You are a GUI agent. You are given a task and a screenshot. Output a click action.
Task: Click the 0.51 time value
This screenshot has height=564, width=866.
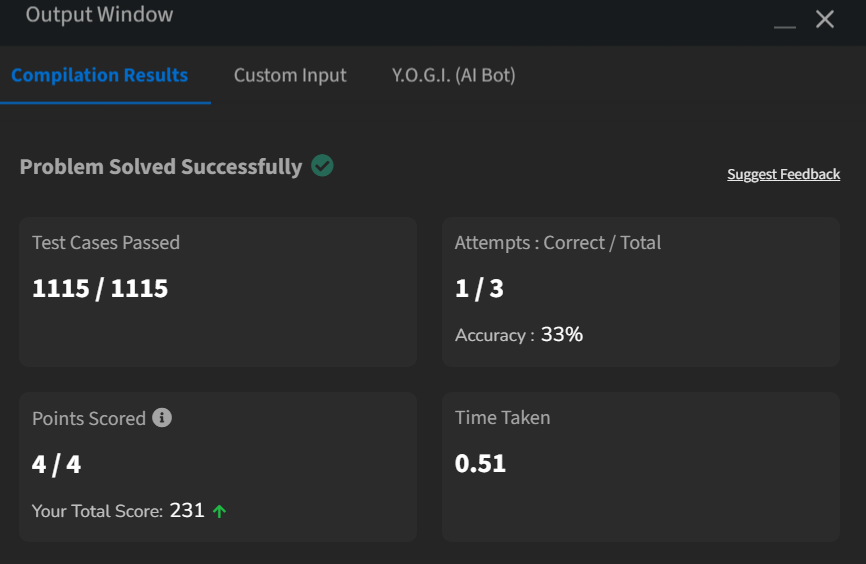[480, 463]
